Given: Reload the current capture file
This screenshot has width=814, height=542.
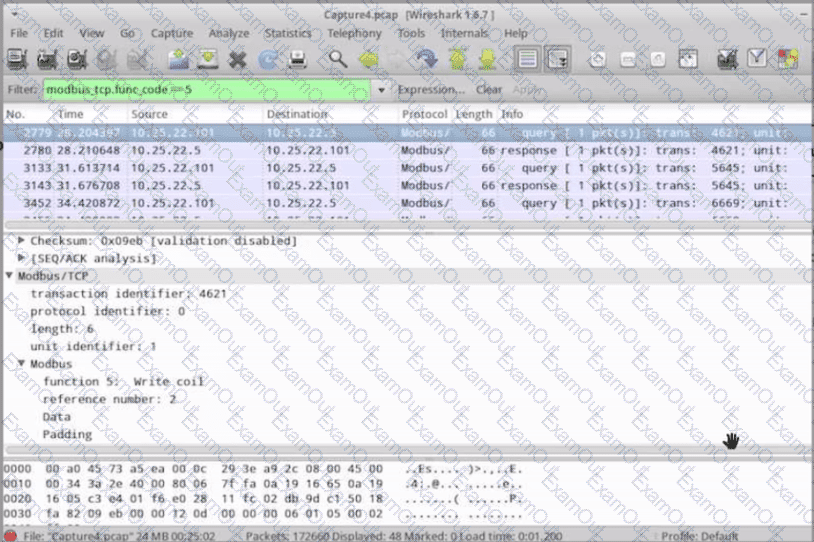Looking at the screenshot, I should point(267,59).
